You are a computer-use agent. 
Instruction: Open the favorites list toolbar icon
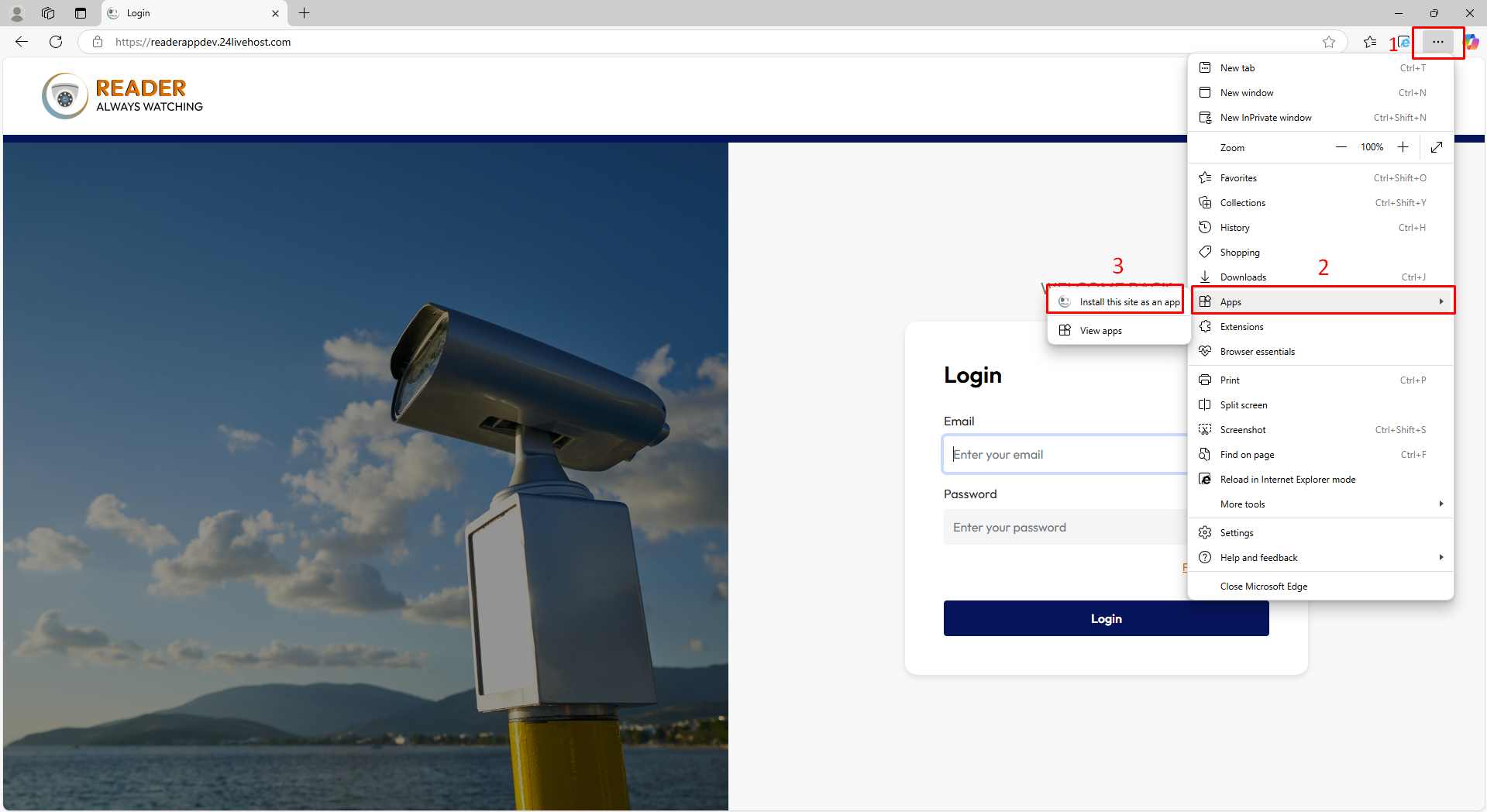tap(1370, 42)
